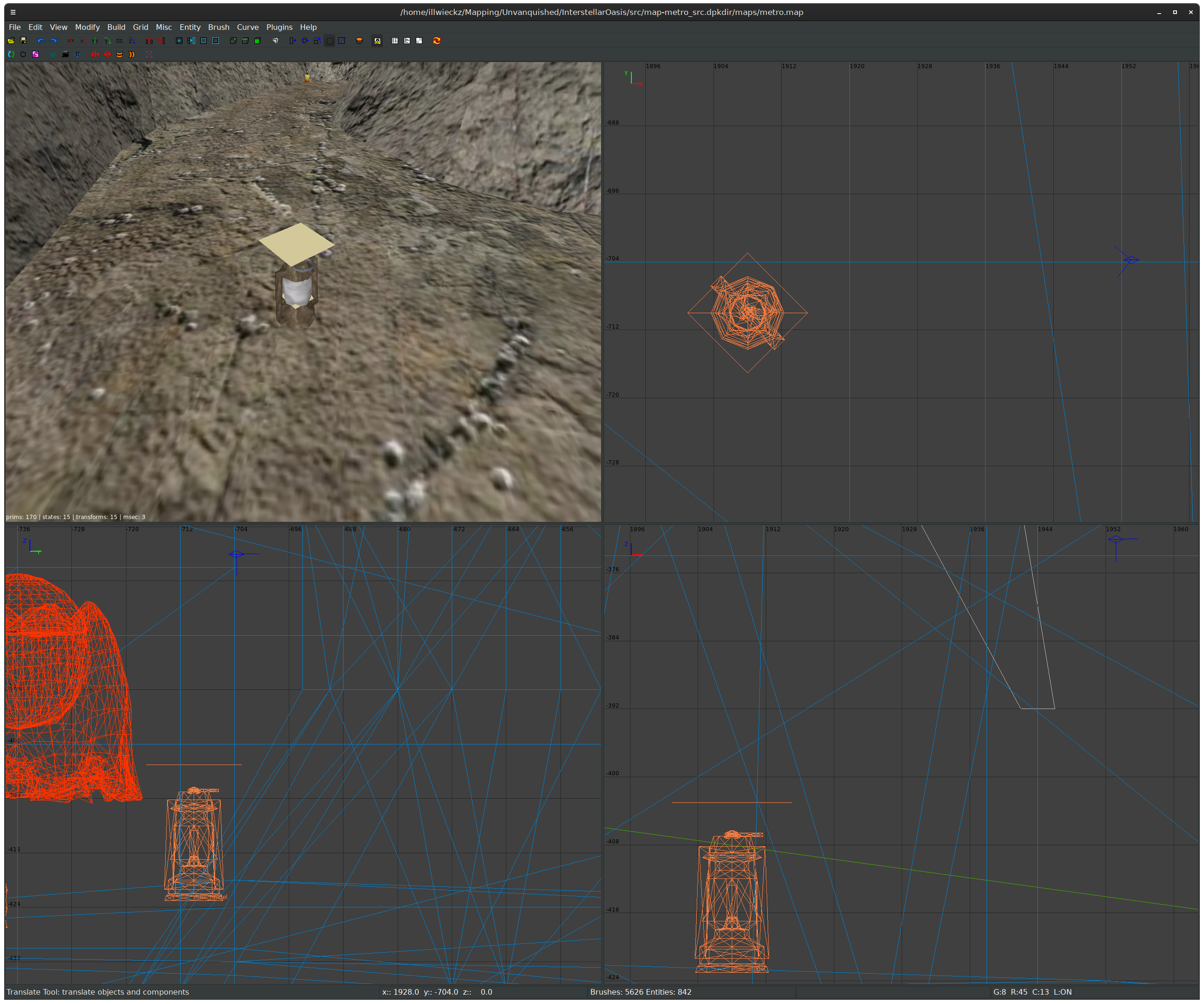1204x1004 pixels.
Task: Toggle flat shaded render mode
Action: point(245,41)
